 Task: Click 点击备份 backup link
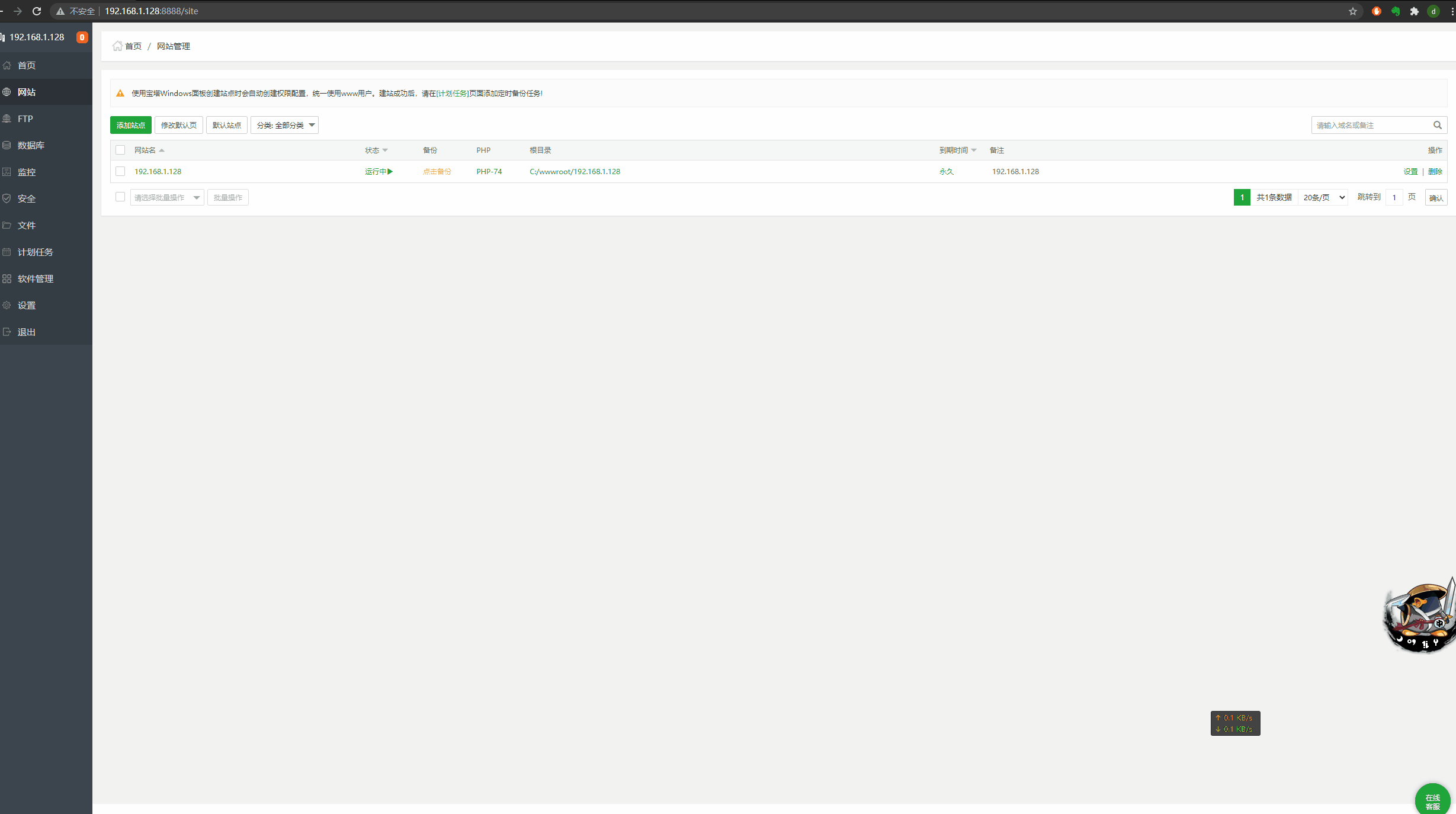tap(437, 172)
